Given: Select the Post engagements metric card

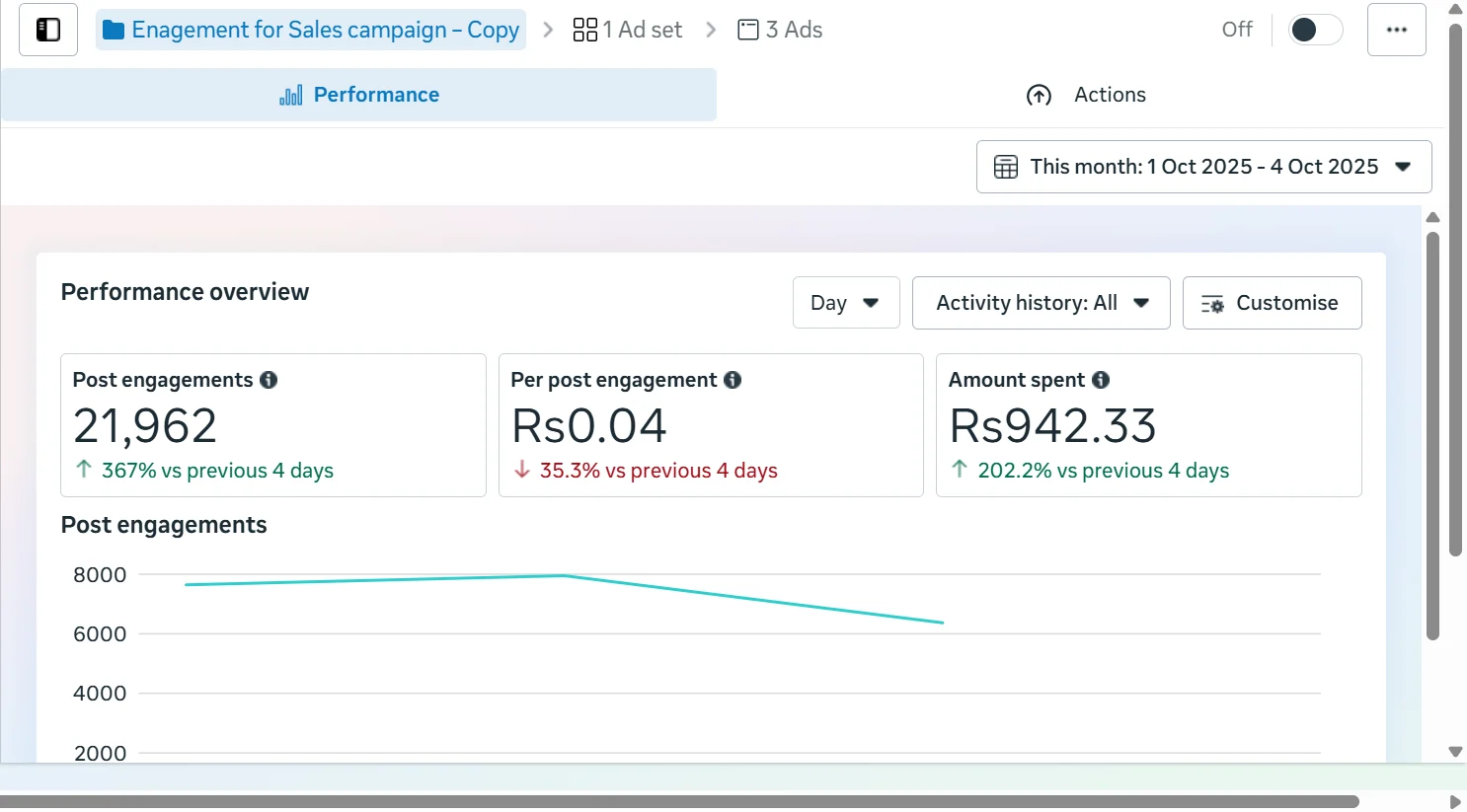Looking at the screenshot, I should point(272,425).
